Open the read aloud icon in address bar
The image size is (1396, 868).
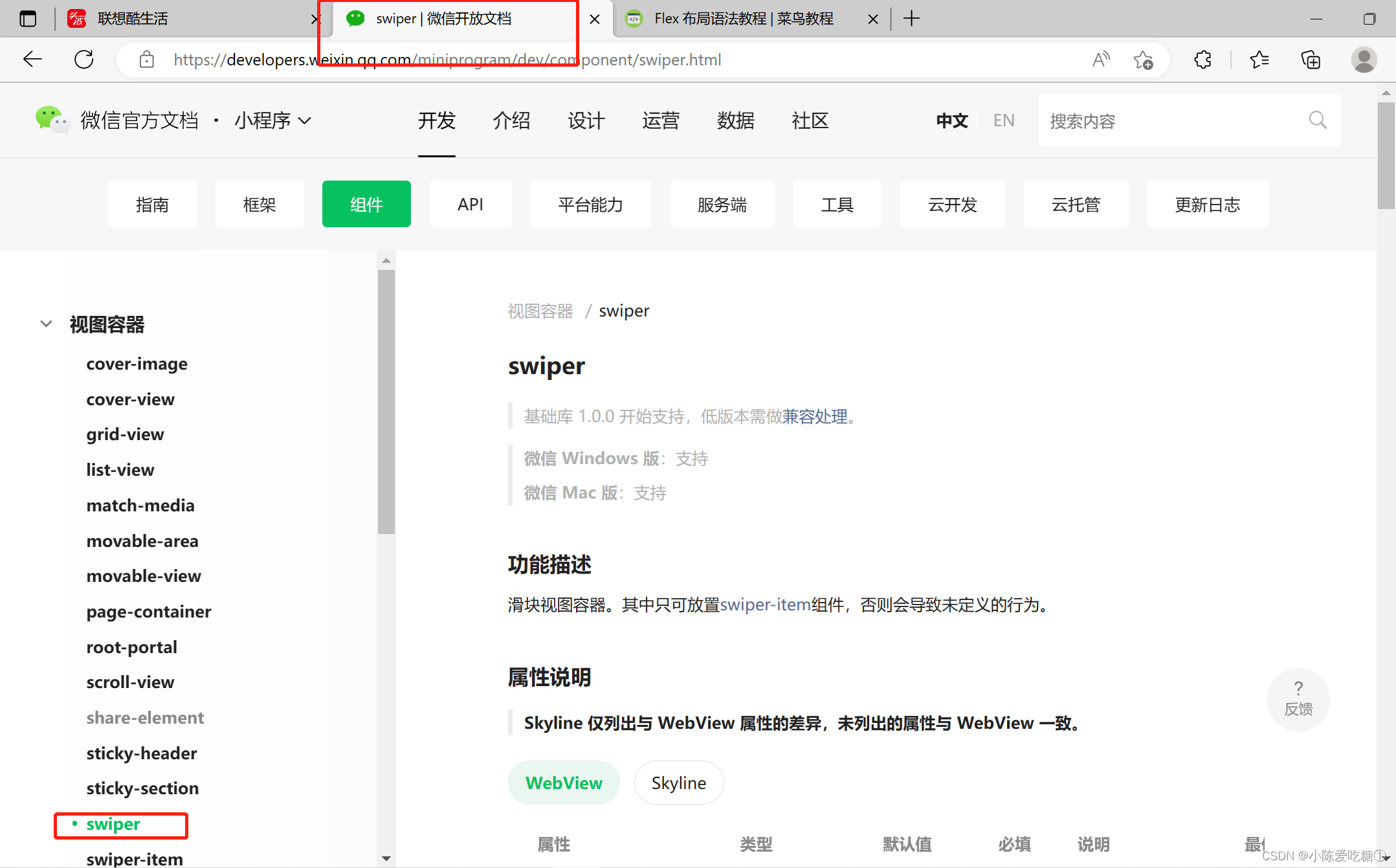point(1100,60)
